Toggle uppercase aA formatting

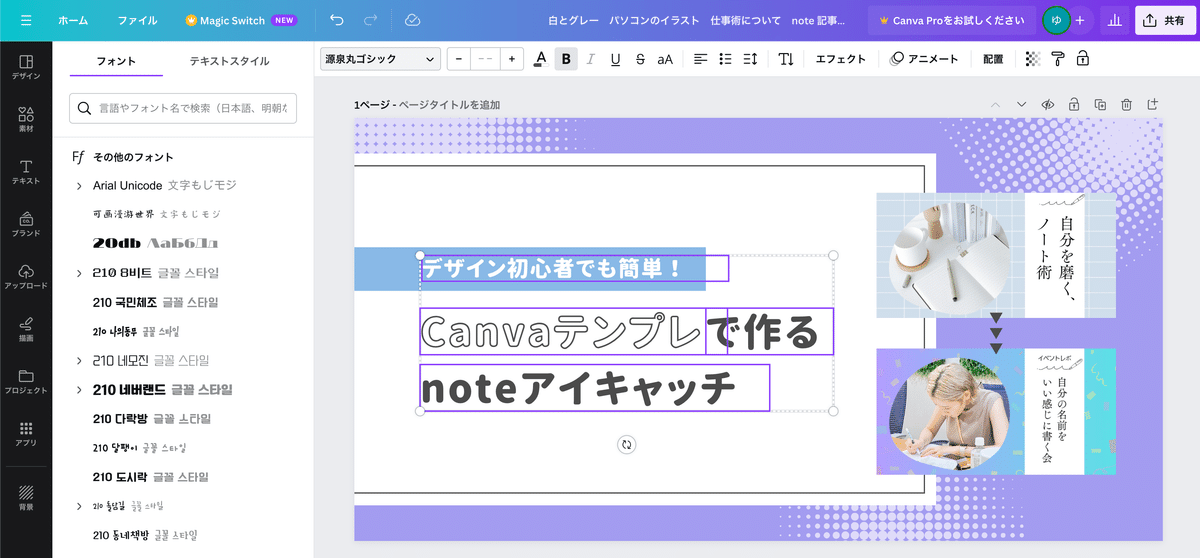coord(665,59)
